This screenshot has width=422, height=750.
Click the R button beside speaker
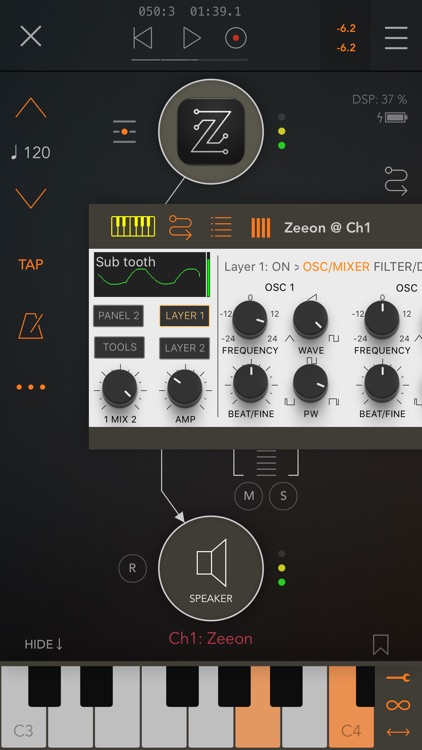133,568
